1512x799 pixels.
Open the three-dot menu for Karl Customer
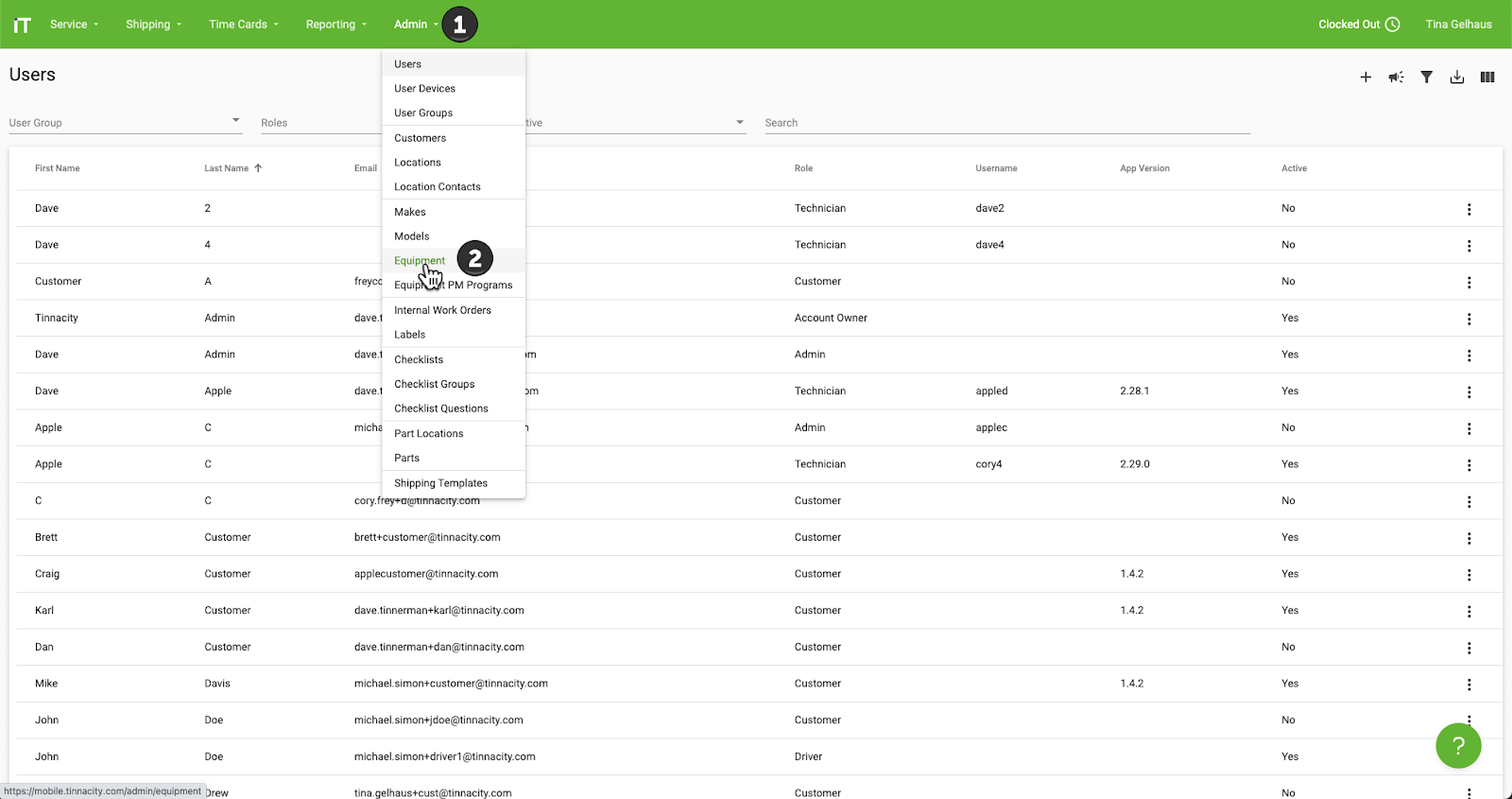[x=1469, y=612]
